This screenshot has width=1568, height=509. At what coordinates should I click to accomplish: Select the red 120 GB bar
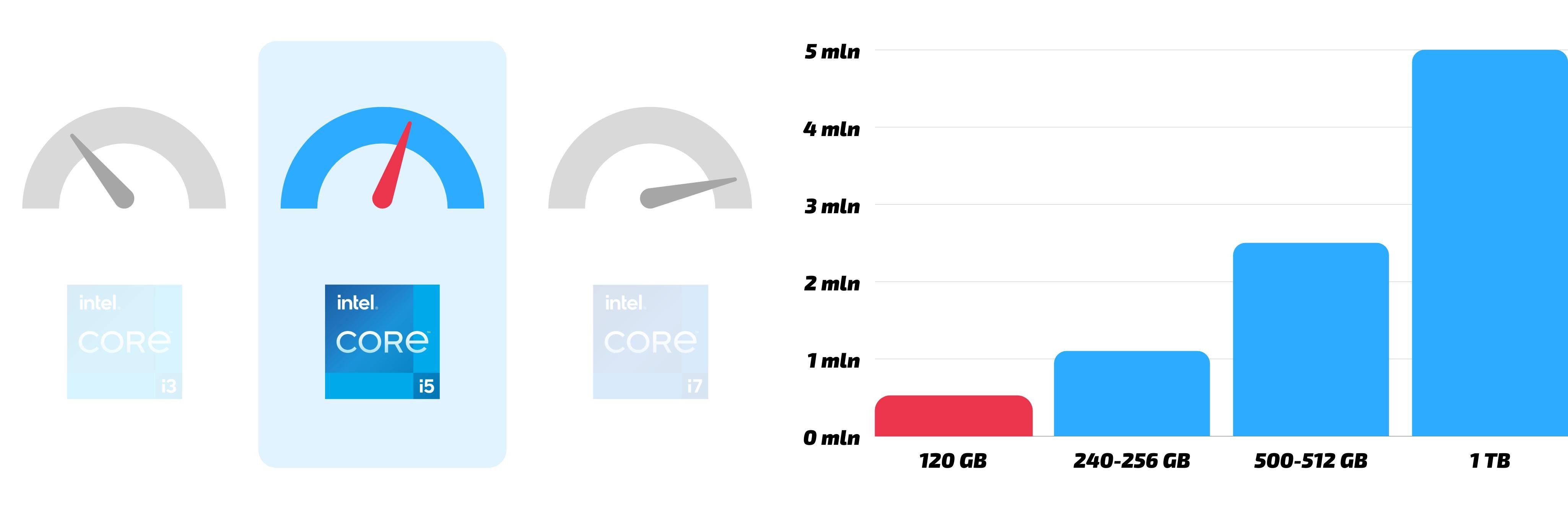tap(953, 416)
